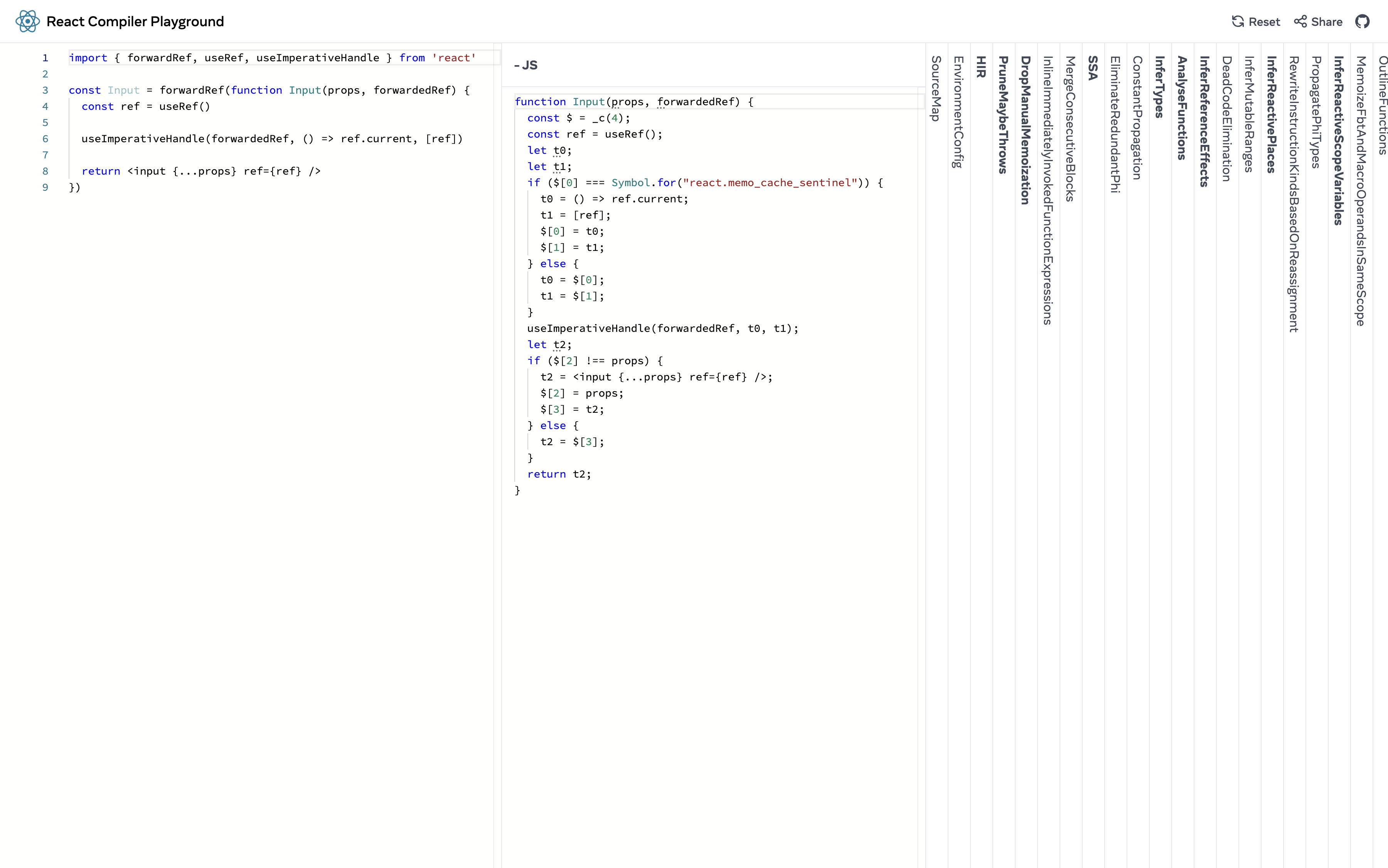This screenshot has width=1388, height=868.
Task: Expand the InferReferenceEffects tab
Action: (x=1205, y=121)
